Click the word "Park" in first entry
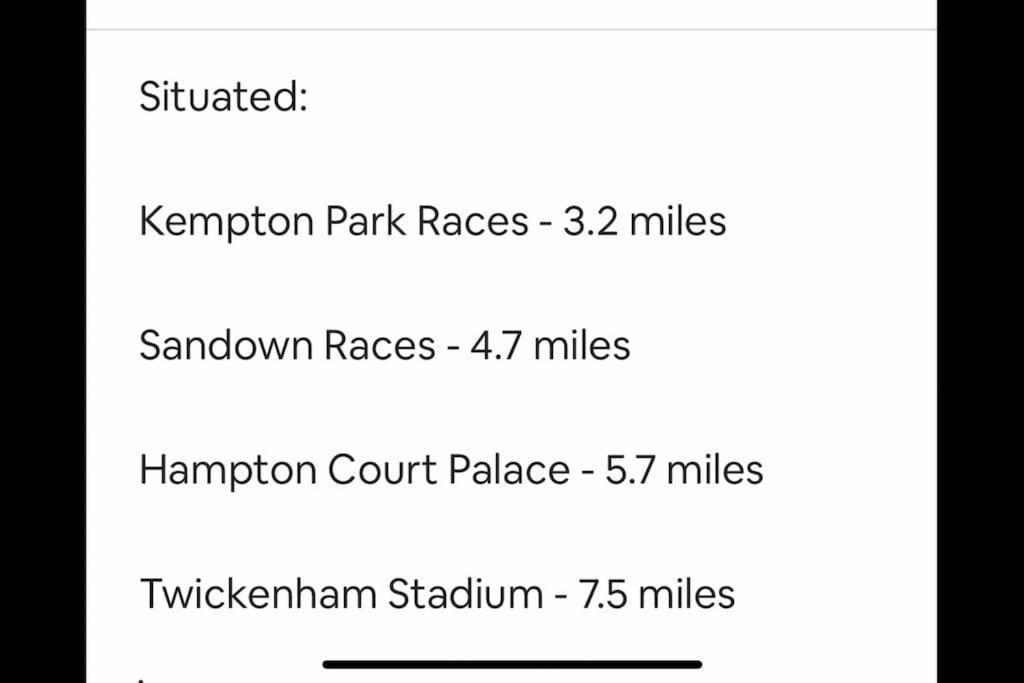Viewport: 1024px width, 683px height. click(365, 221)
